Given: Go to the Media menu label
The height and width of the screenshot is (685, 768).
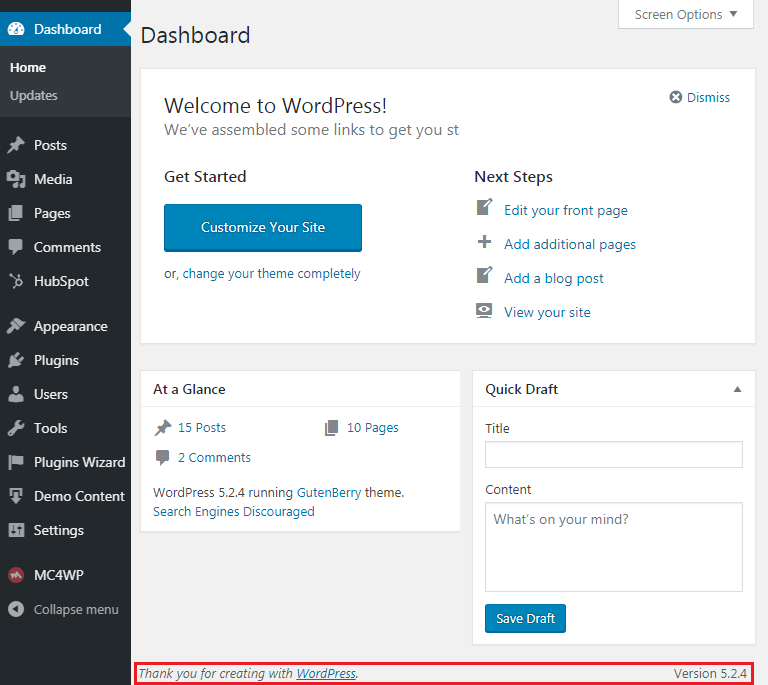Looking at the screenshot, I should 53,179.
